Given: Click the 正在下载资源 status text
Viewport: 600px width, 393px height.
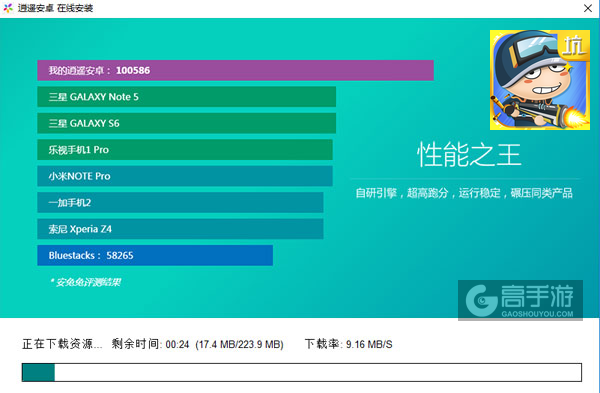Looking at the screenshot, I should click(x=62, y=344).
